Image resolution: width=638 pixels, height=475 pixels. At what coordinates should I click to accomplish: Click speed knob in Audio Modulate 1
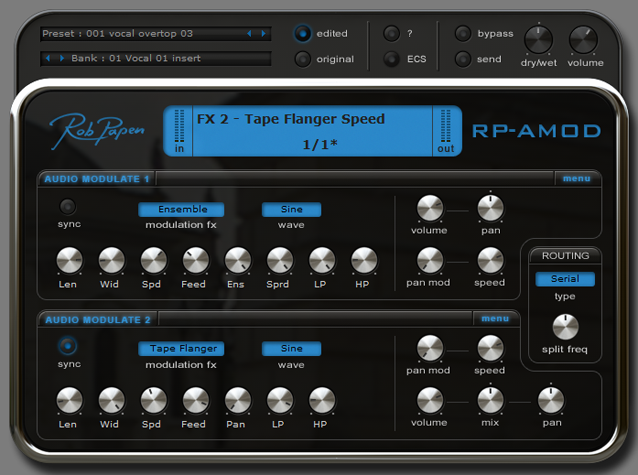coord(490,260)
